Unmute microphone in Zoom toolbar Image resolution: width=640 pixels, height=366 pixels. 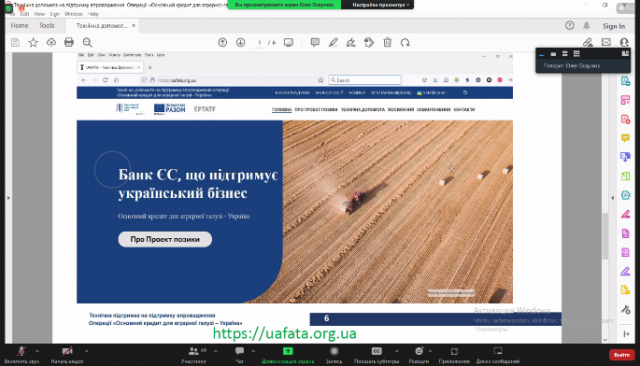tap(22, 354)
